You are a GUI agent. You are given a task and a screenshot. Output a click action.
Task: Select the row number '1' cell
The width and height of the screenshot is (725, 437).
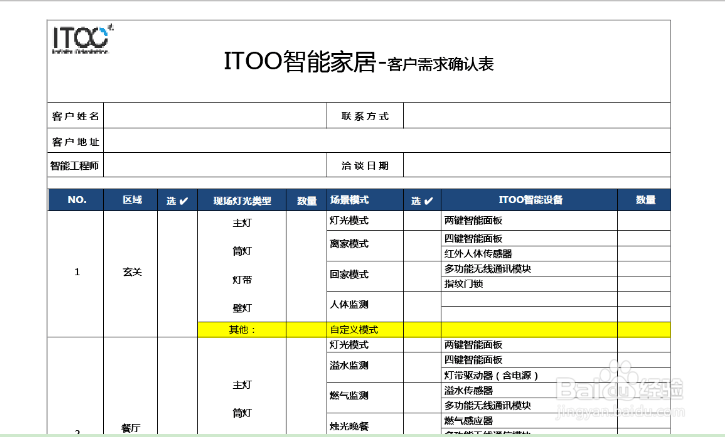pos(76,272)
